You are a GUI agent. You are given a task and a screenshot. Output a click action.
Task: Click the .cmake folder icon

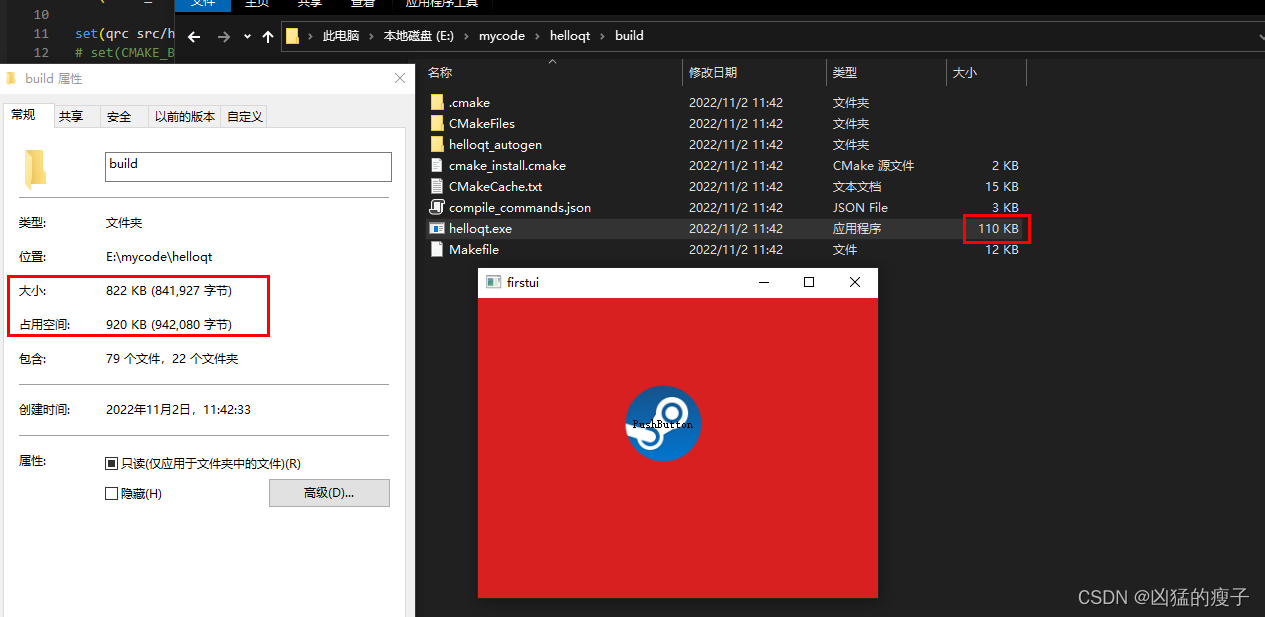click(x=436, y=102)
